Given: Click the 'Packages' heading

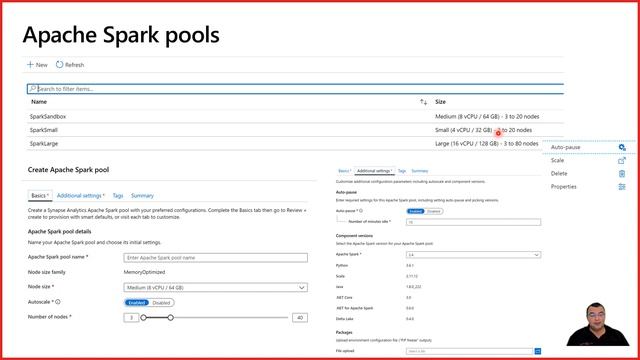Looking at the screenshot, I should (344, 333).
